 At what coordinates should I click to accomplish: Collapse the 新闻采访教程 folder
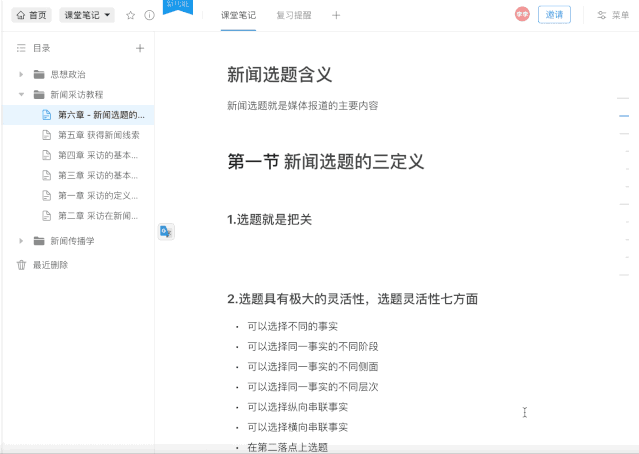coord(21,95)
